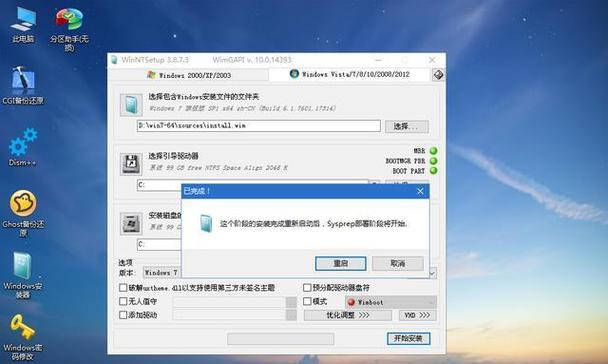This screenshot has height=364, width=608.
Task: Enable 预分配驱动器盘符 checkbox
Action: 307,288
